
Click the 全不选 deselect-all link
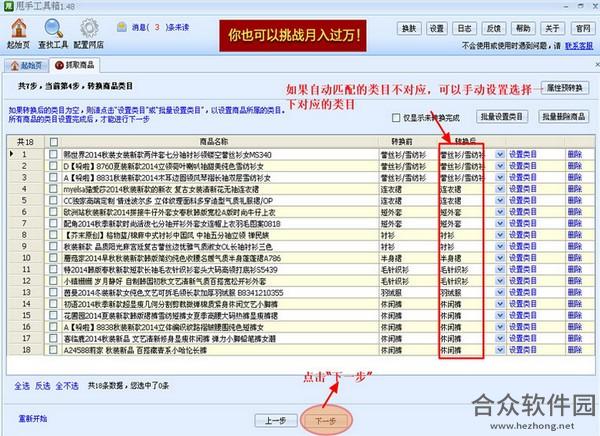(x=67, y=386)
